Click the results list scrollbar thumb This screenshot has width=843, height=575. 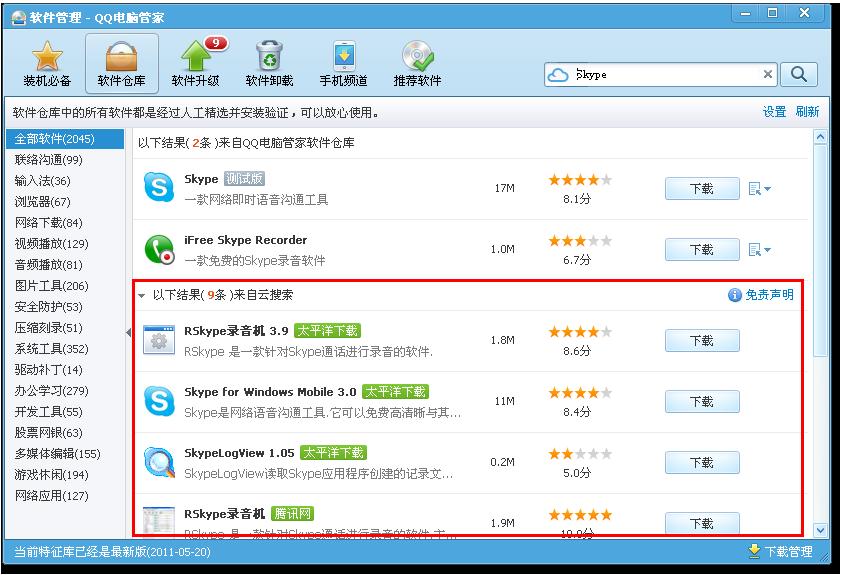point(820,250)
